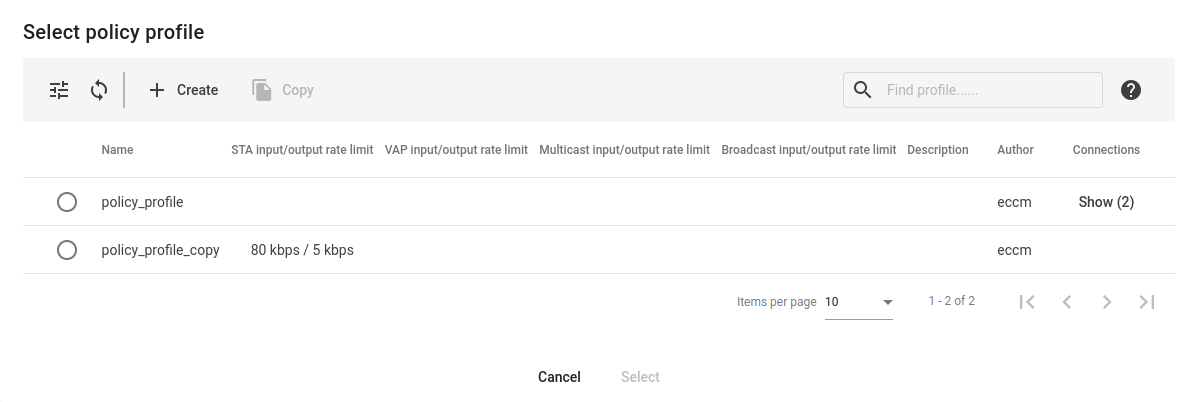The image size is (1197, 402).
Task: Show connections for policy_profile
Action: point(1106,202)
